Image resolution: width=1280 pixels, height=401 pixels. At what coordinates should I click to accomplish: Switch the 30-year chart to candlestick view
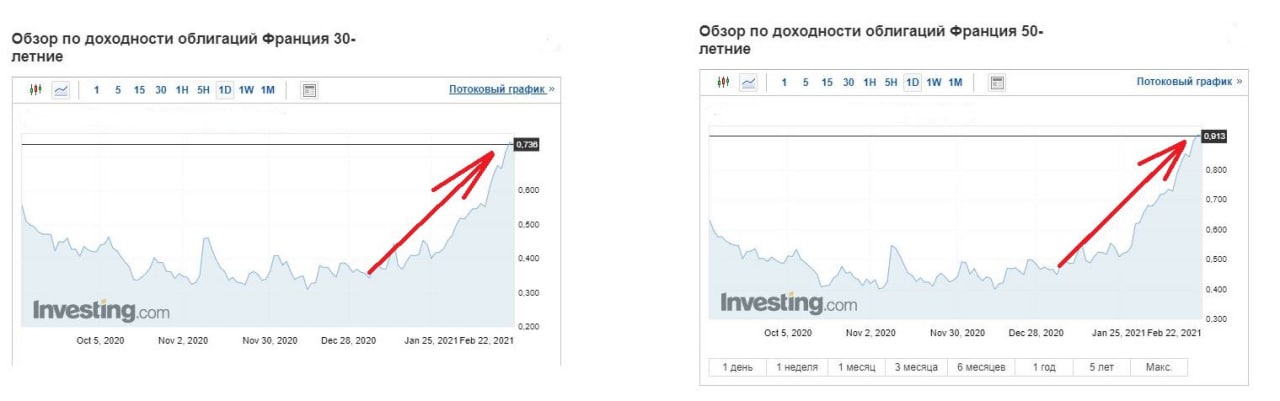tap(37, 90)
